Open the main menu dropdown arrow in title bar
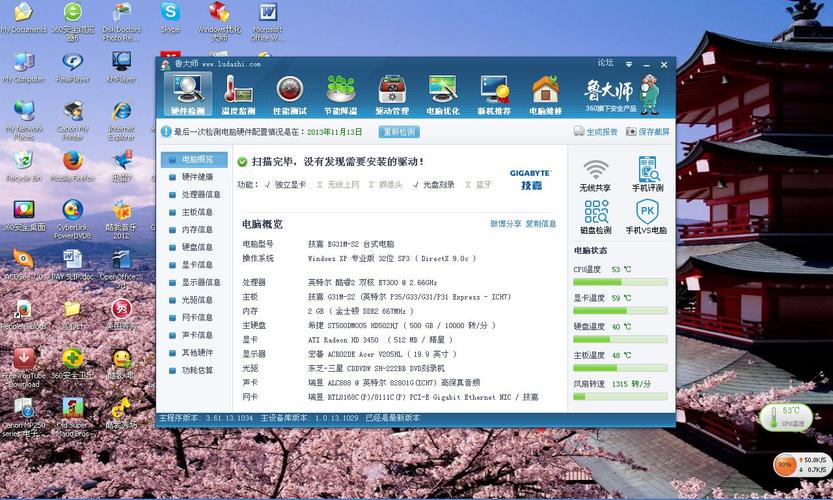 (x=629, y=64)
